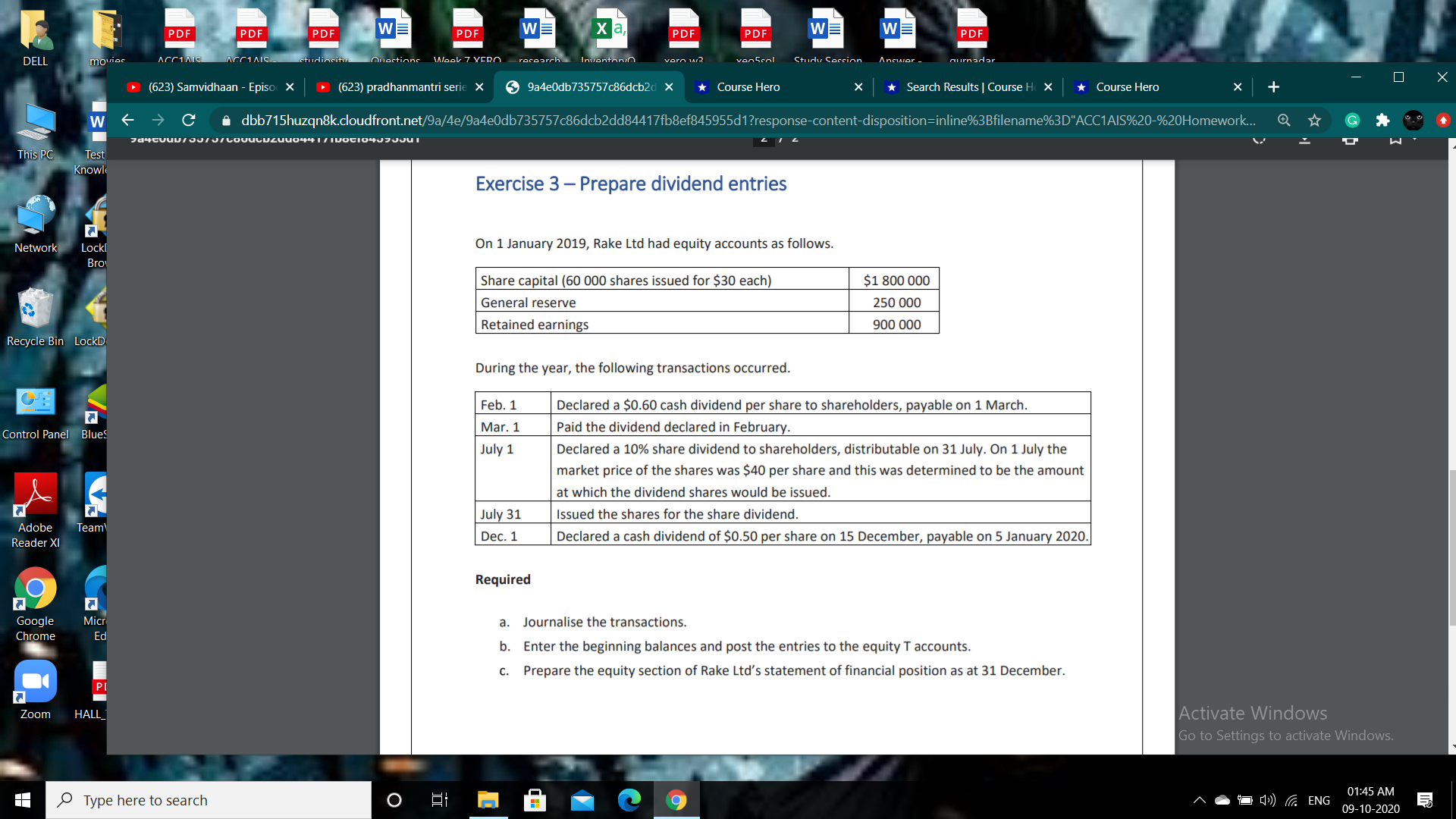Click the Chrome profile avatar

(1413, 120)
